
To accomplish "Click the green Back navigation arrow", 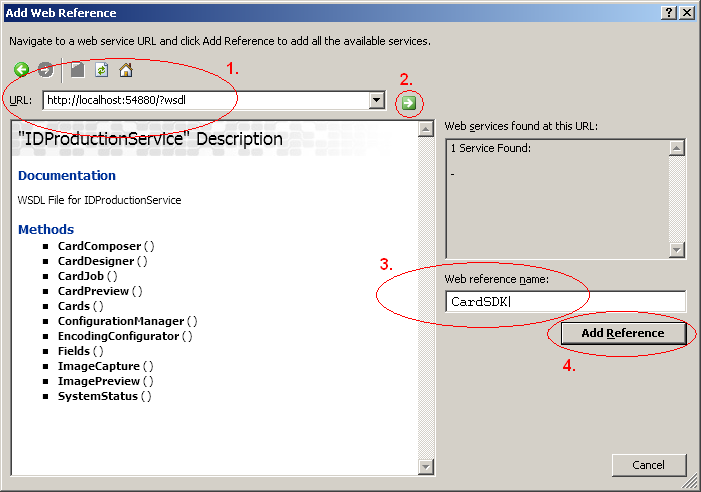I will tap(22, 70).
